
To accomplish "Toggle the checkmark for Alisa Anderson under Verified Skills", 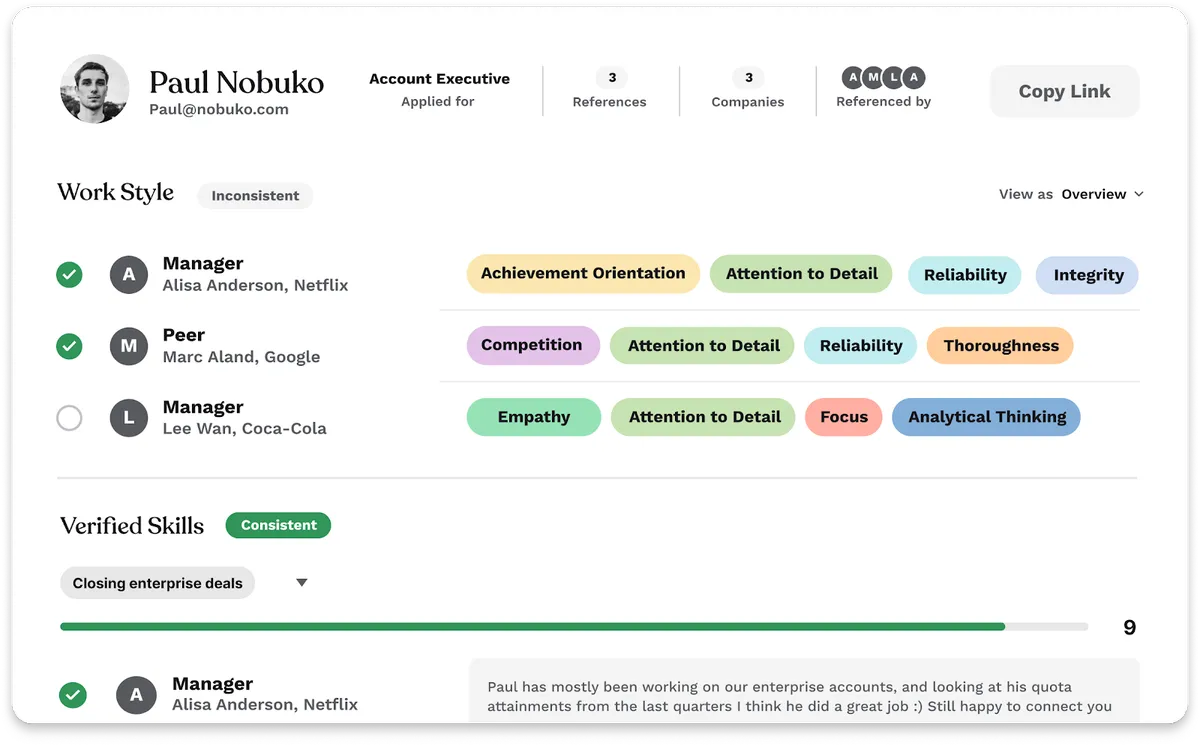I will point(73,694).
